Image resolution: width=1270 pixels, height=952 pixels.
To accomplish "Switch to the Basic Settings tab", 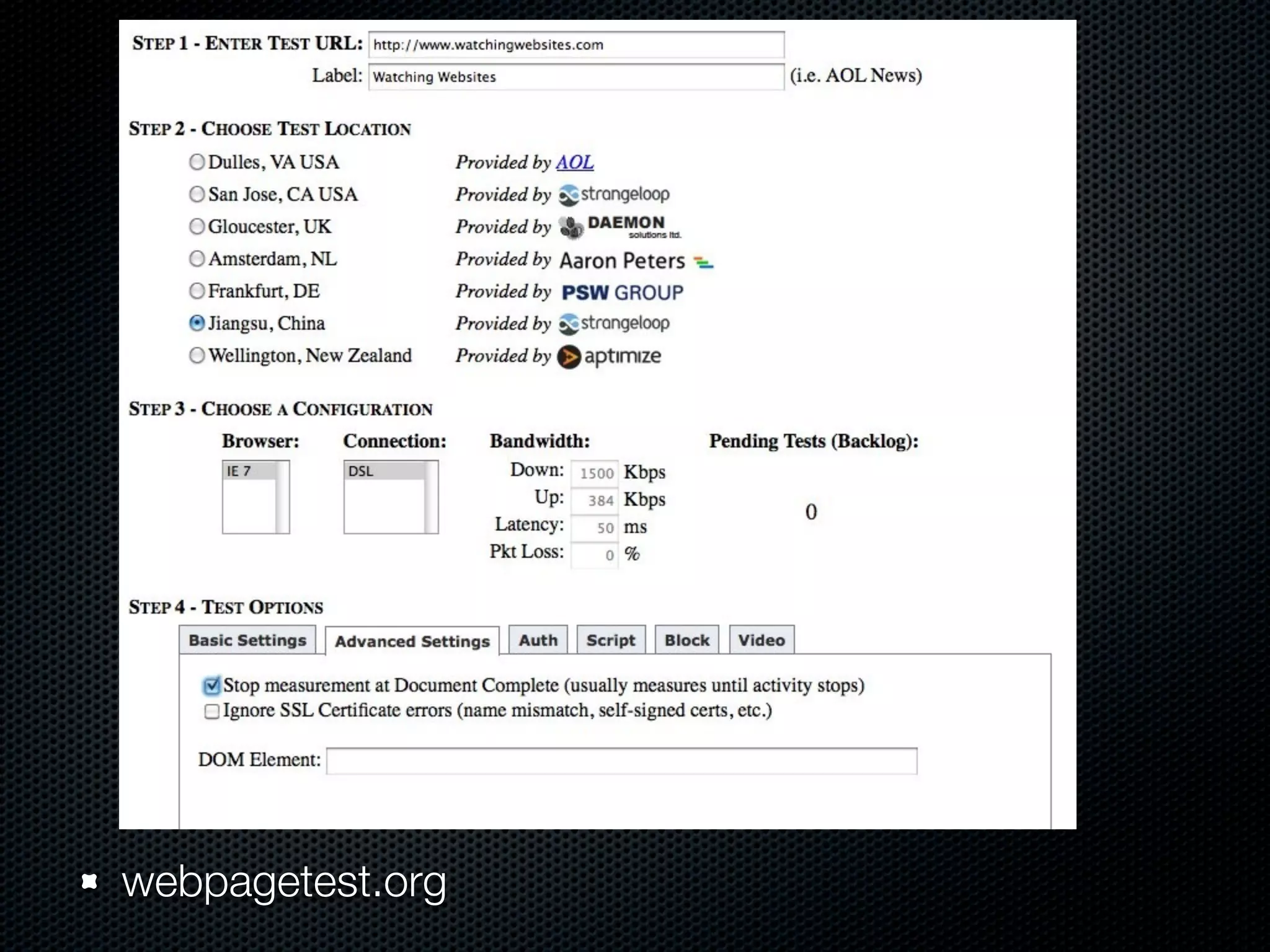I will (247, 640).
